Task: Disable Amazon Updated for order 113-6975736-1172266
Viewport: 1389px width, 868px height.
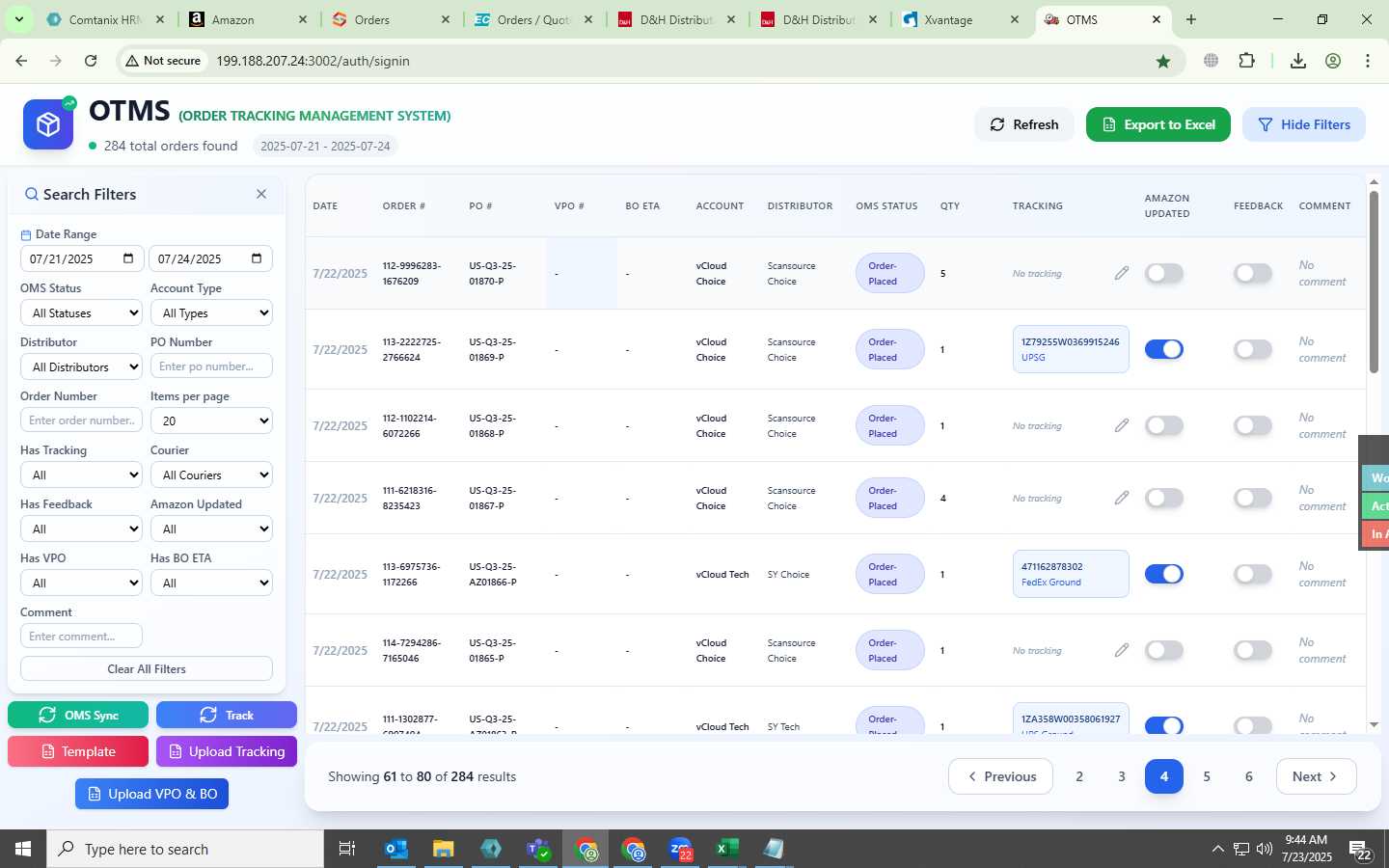Action: 1164,574
